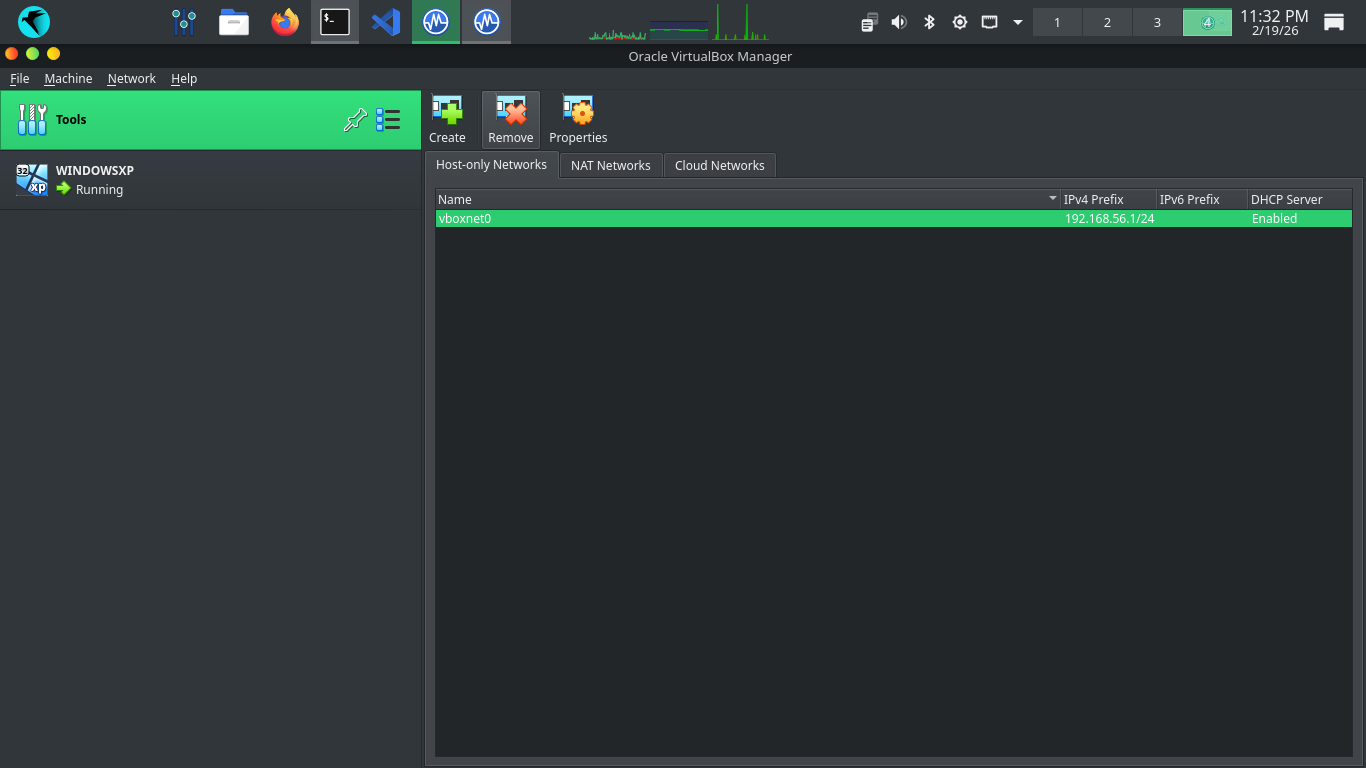This screenshot has height=768, width=1366.
Task: Open the Network menu
Action: pos(132,79)
